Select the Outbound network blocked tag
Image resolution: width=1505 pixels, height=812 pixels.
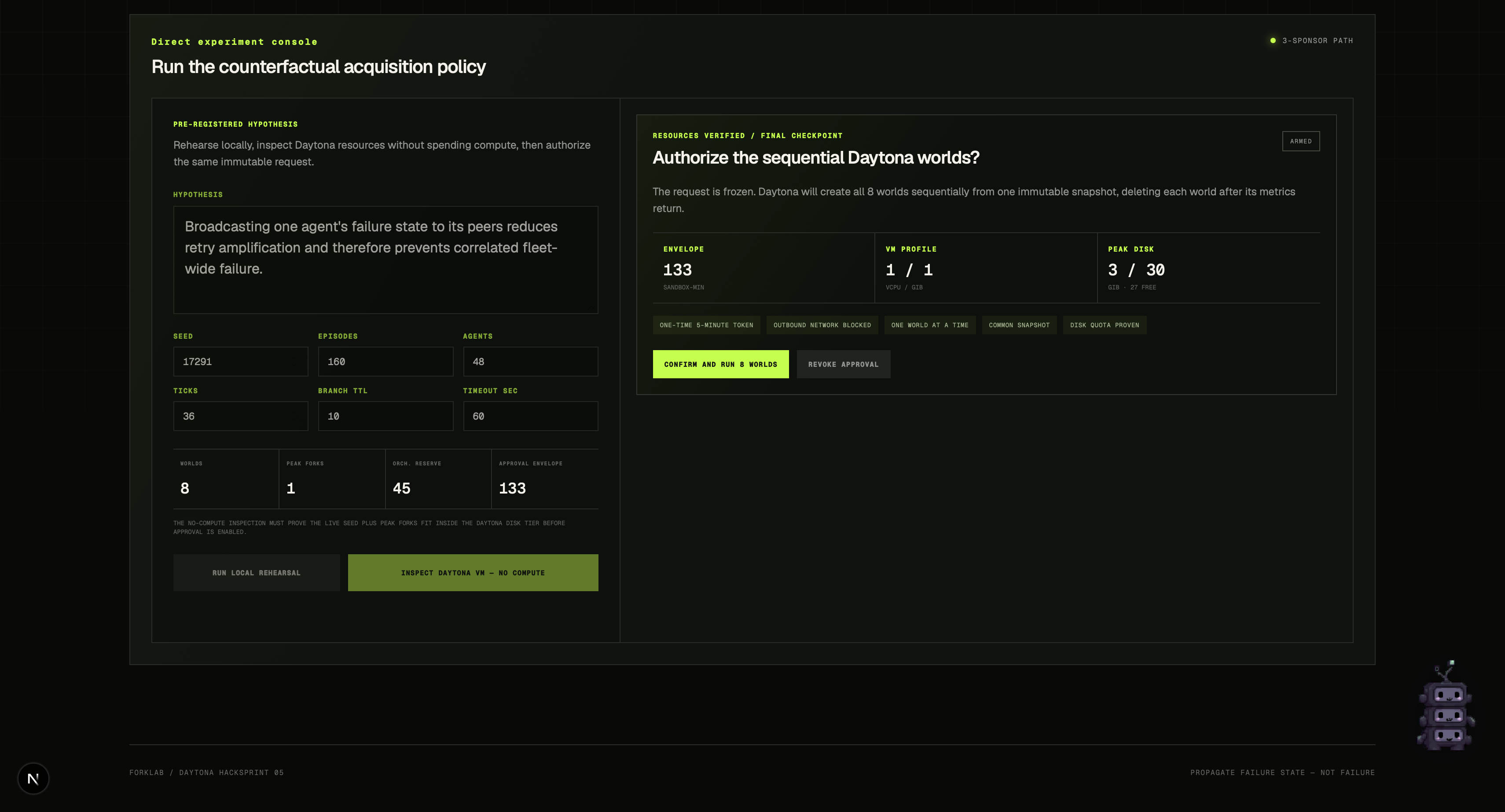tap(822, 325)
